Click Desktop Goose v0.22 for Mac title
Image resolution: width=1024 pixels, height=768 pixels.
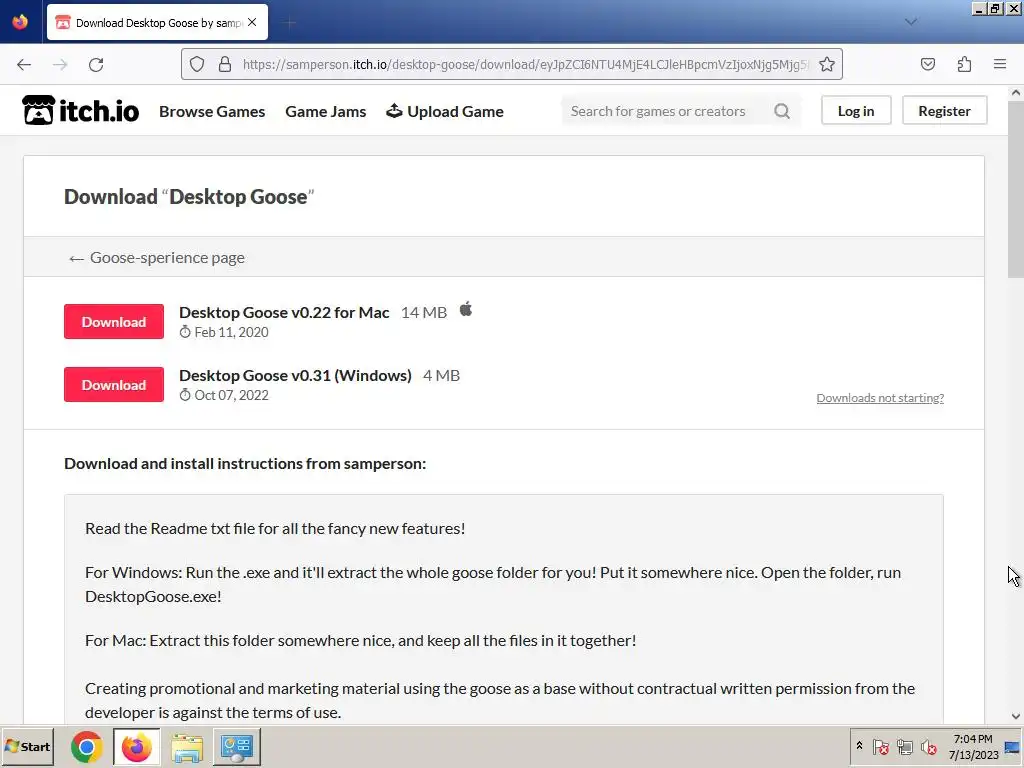tap(284, 312)
